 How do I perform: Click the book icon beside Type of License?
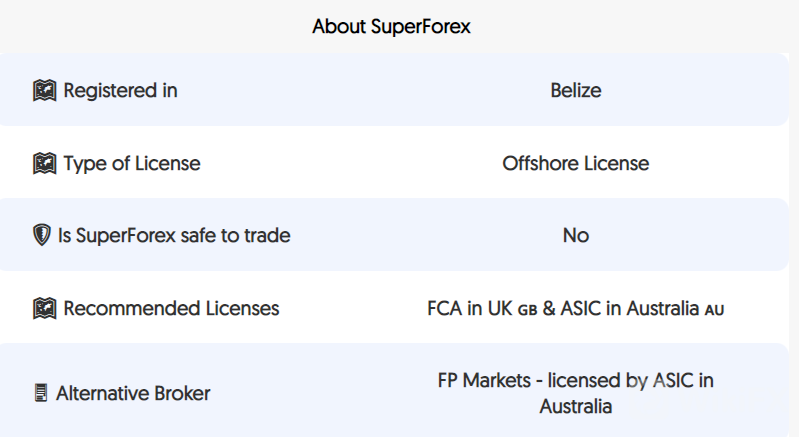pos(44,164)
